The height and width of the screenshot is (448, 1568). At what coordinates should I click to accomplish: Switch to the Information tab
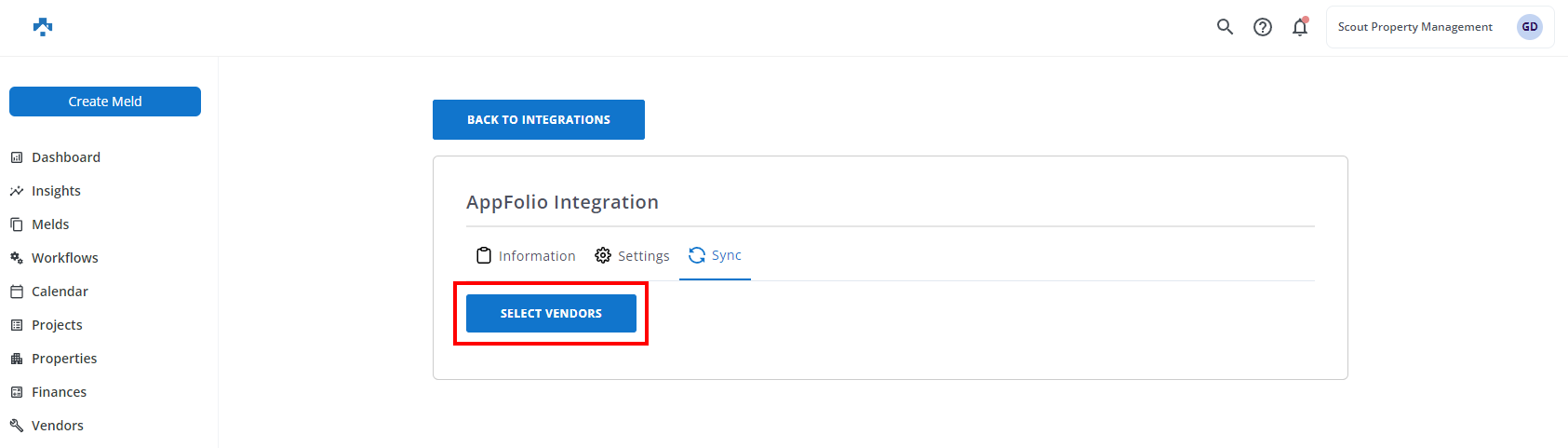(526, 256)
